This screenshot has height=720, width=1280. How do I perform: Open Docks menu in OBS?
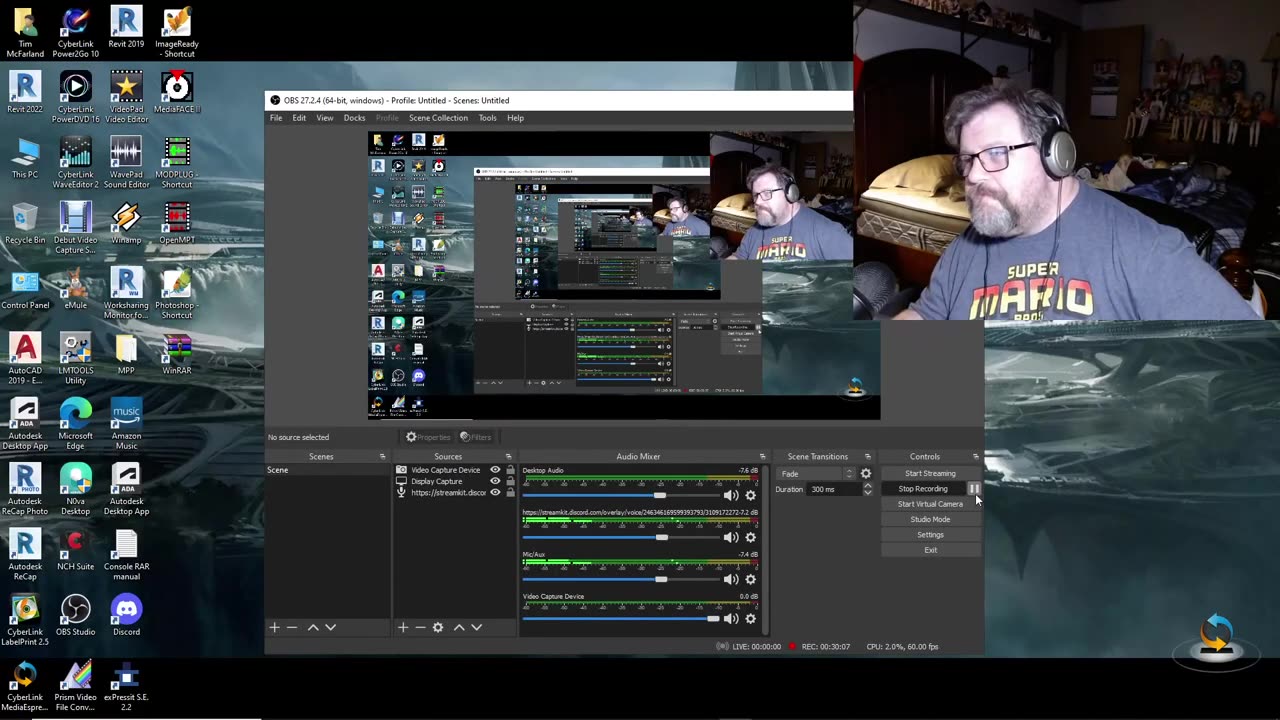(354, 118)
